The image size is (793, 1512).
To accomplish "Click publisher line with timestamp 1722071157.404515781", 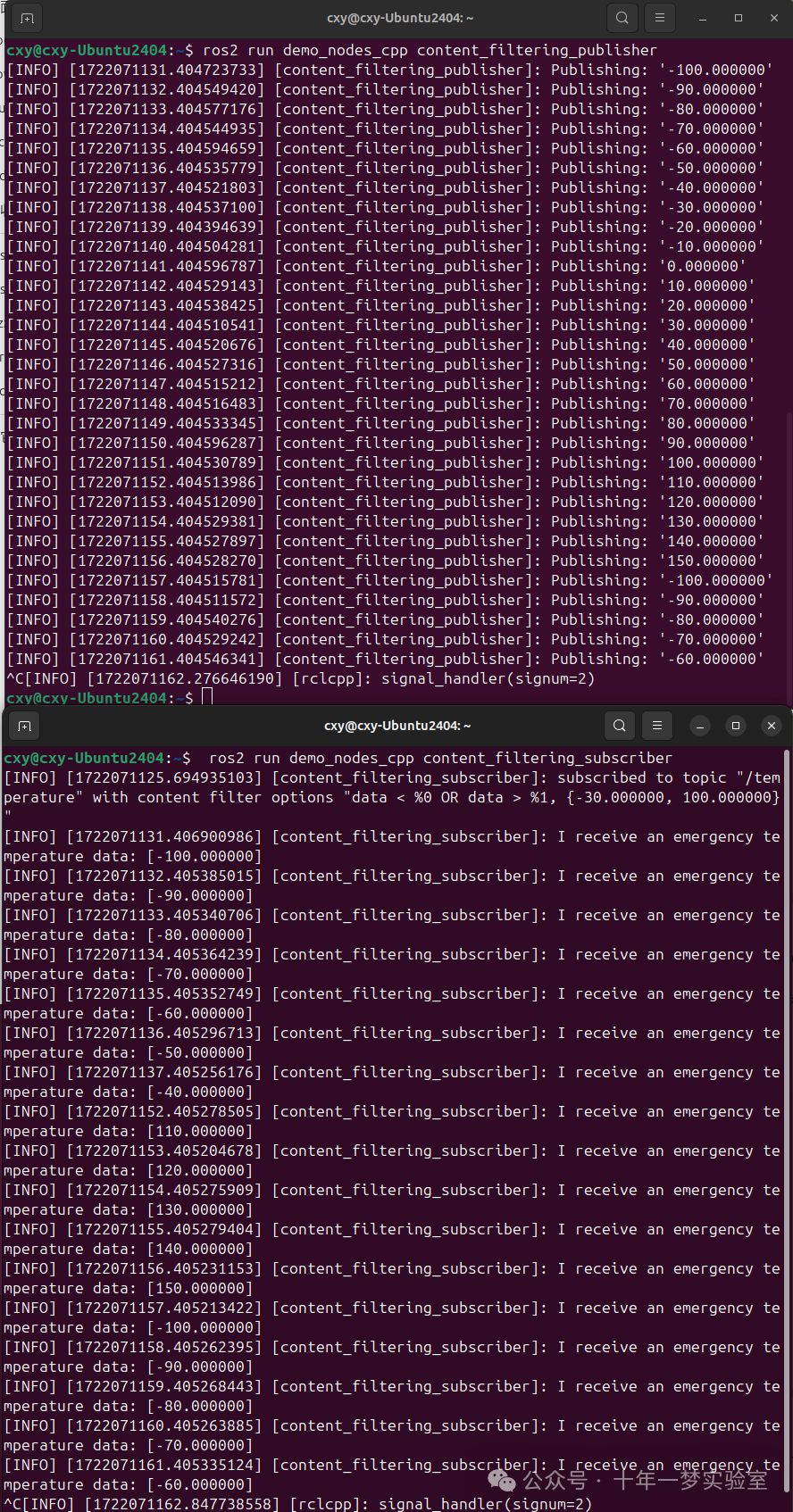I will [x=389, y=580].
